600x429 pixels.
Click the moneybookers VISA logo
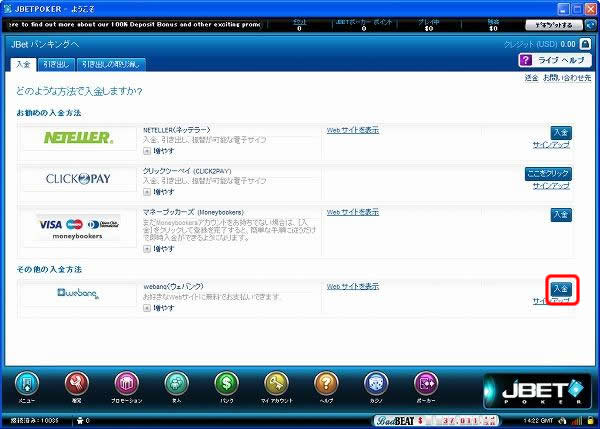78,227
